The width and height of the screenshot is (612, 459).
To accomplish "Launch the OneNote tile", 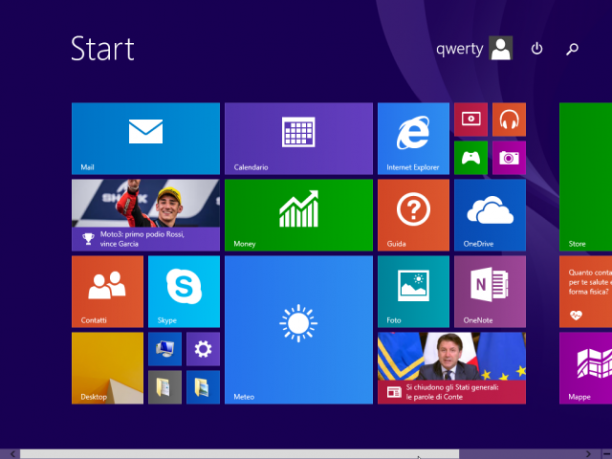I will 490,292.
